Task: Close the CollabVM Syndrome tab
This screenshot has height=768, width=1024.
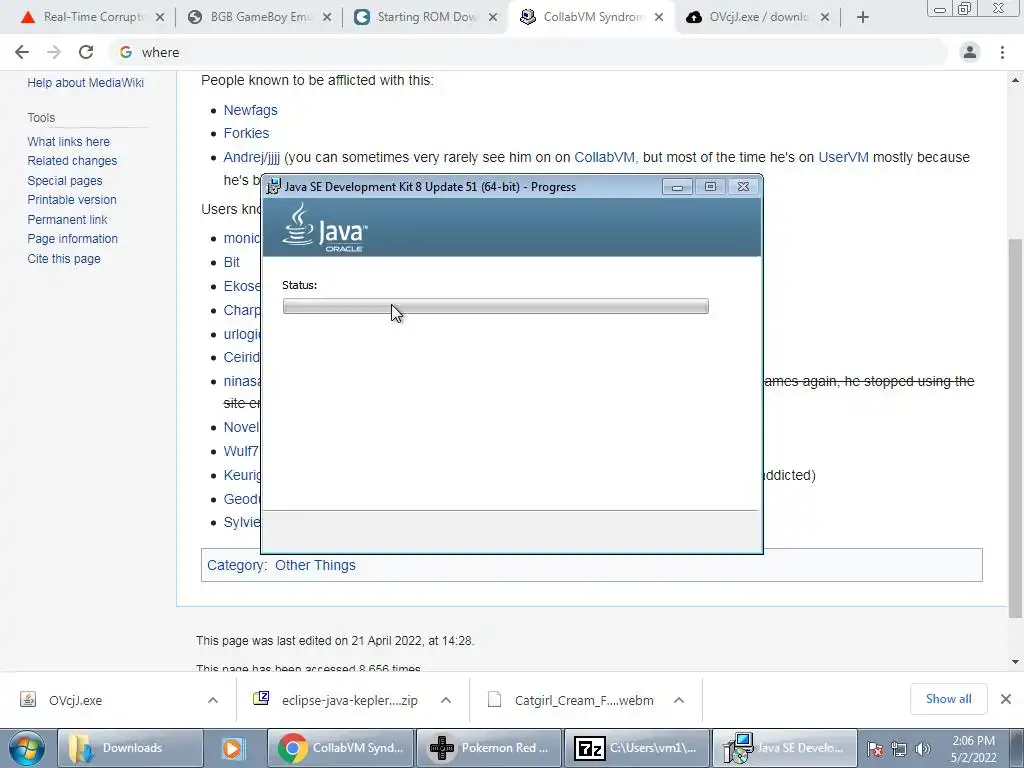Action: click(659, 17)
